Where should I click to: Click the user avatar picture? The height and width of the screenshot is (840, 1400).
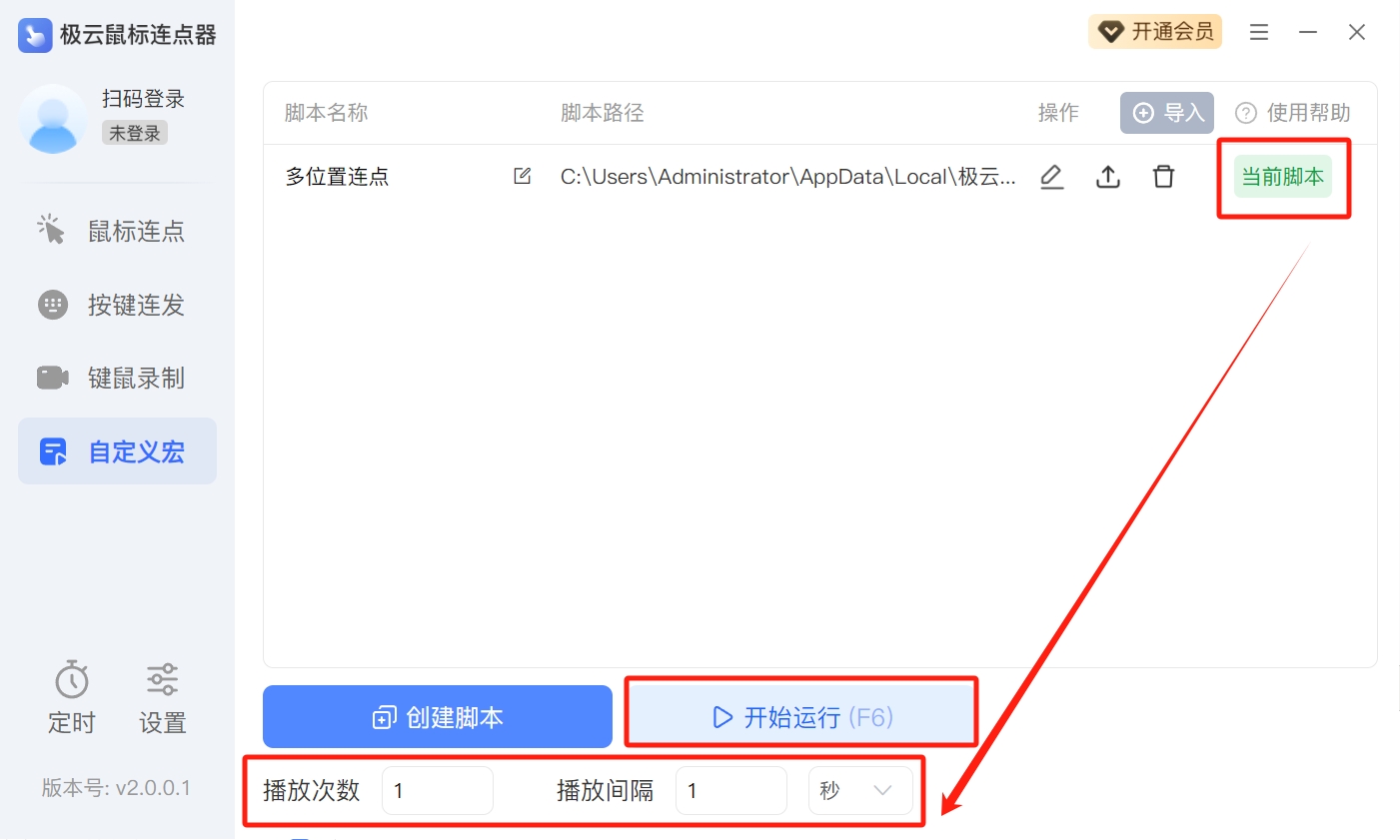54,119
